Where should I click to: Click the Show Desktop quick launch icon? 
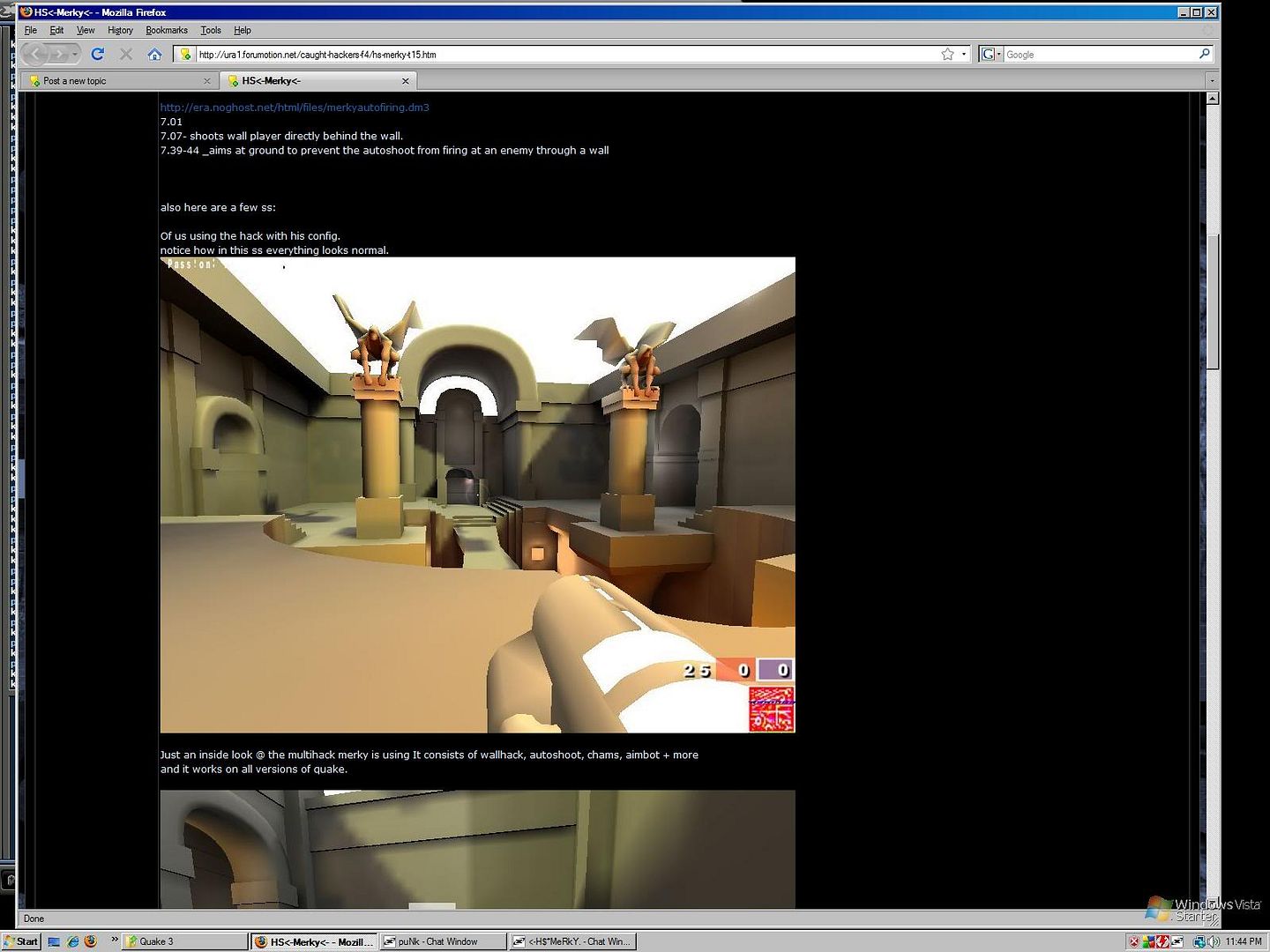coord(54,941)
